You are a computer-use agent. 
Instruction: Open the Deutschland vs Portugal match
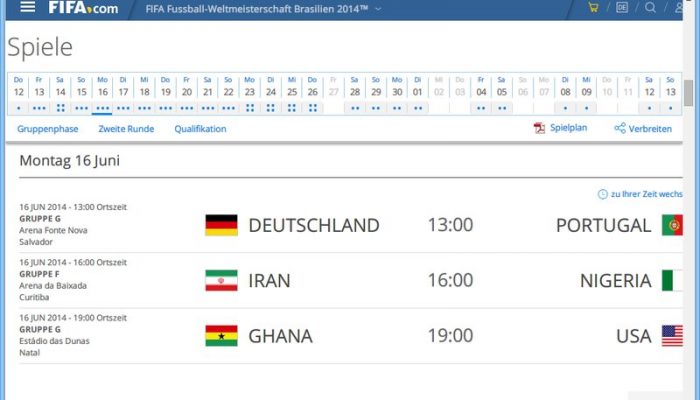[x=350, y=225]
